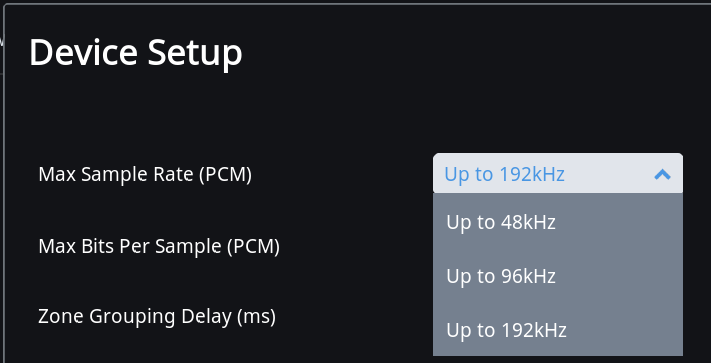This screenshot has height=363, width=711.
Task: Select the first entry in the sample rate list
Action: point(558,222)
